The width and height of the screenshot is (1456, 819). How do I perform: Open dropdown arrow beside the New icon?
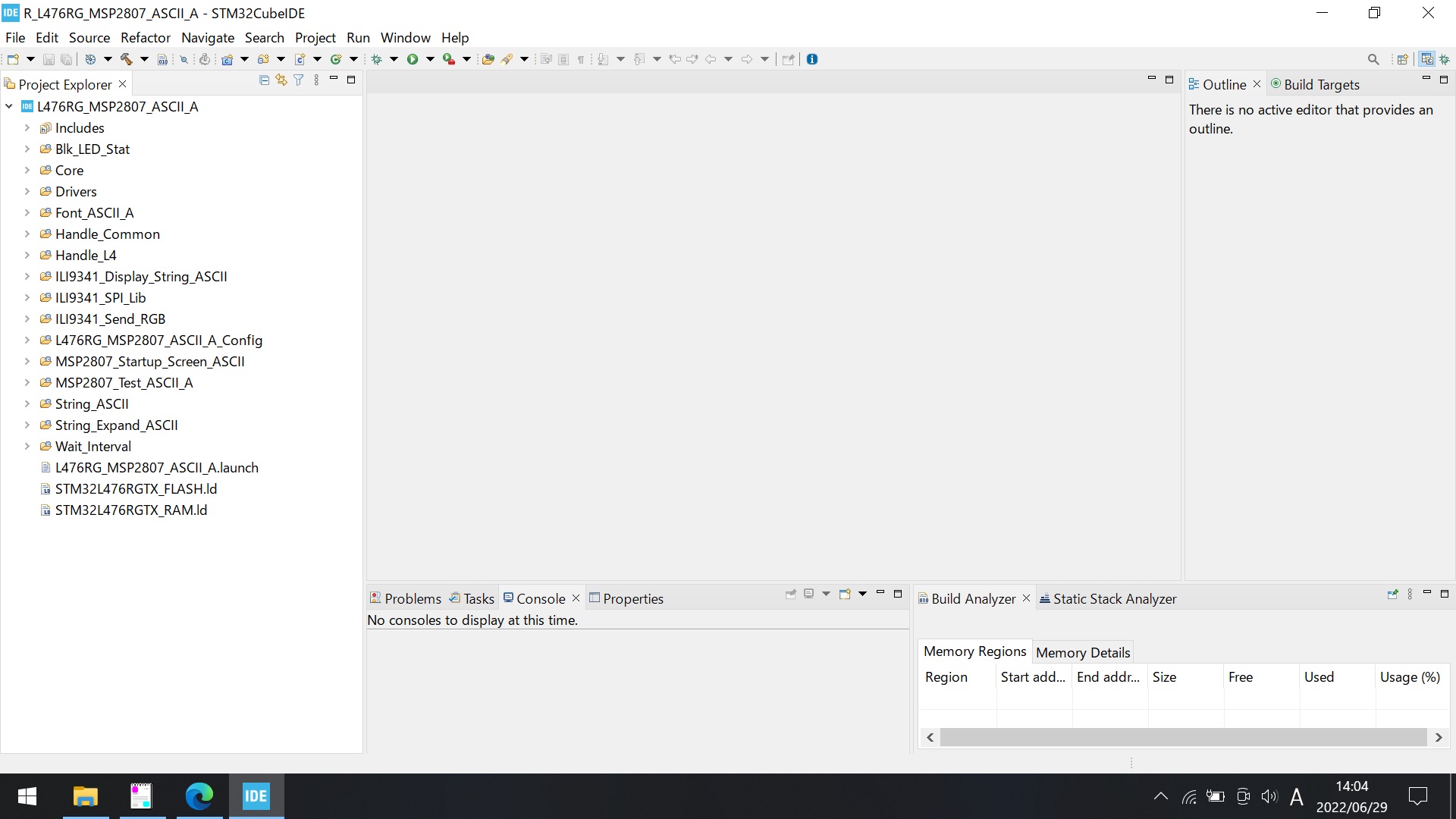30,59
